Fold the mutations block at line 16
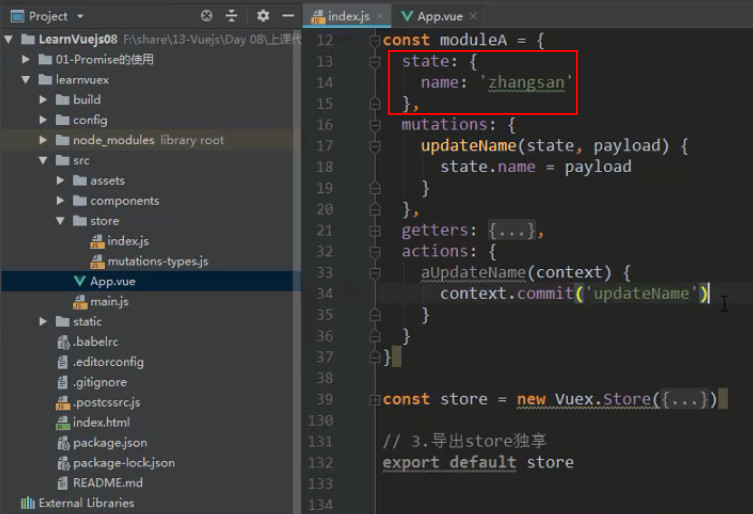The image size is (753, 514). pyautogui.click(x=375, y=125)
